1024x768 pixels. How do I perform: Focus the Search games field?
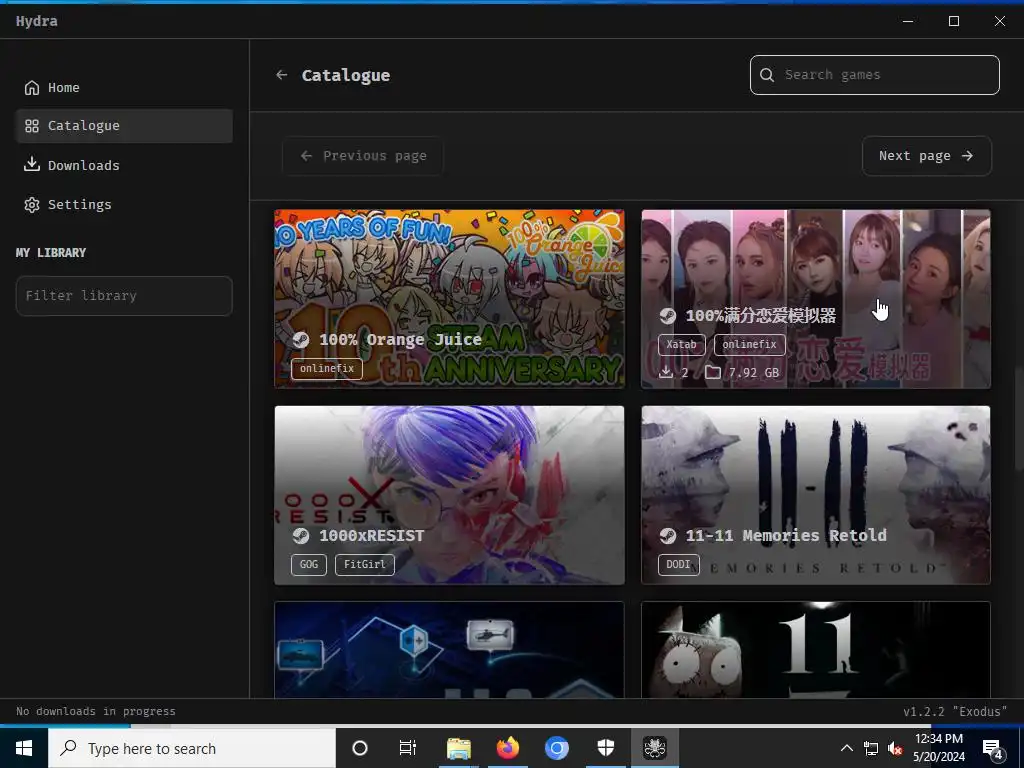click(874, 75)
